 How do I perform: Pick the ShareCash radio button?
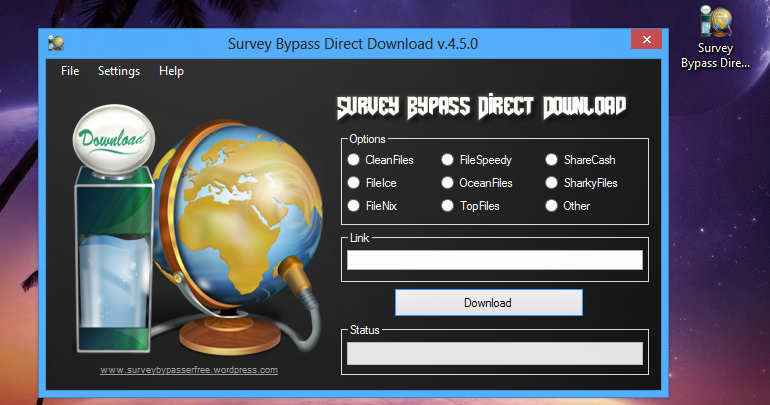580,160
